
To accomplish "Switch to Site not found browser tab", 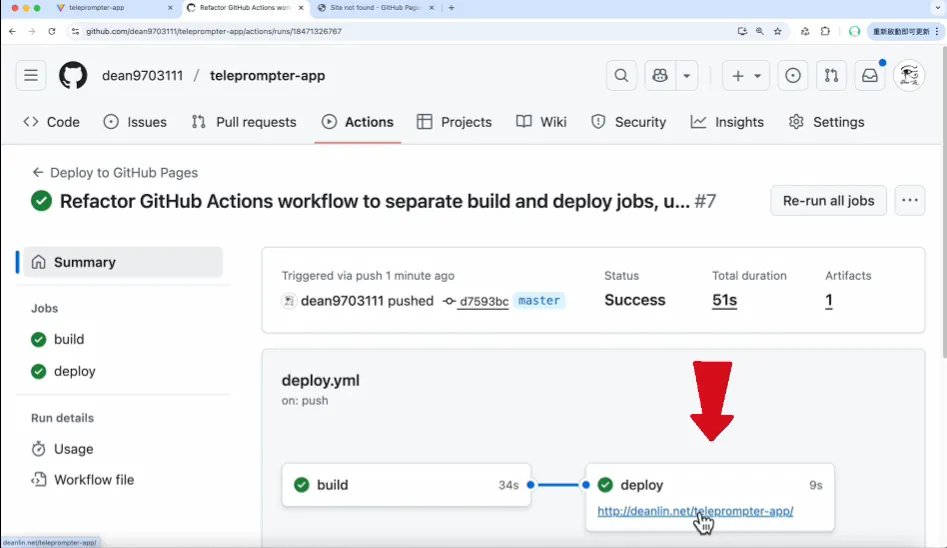I will pyautogui.click(x=374, y=8).
